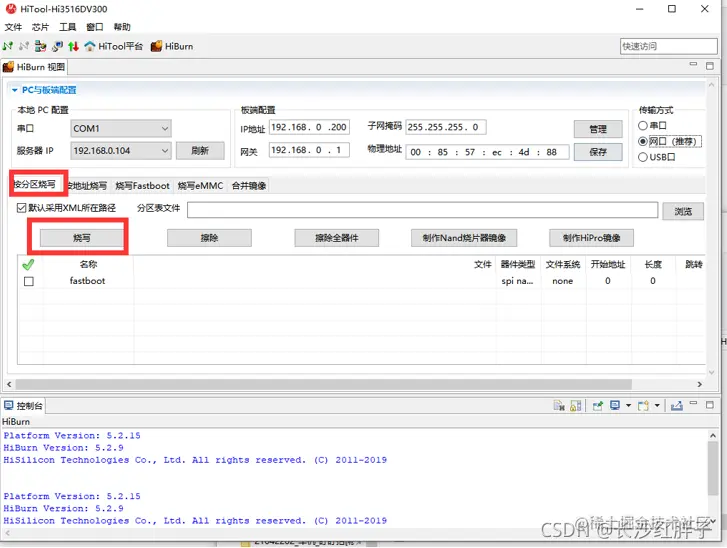Click the 制作Nand烧片器镜像 button
The image size is (727, 548).
tap(464, 238)
